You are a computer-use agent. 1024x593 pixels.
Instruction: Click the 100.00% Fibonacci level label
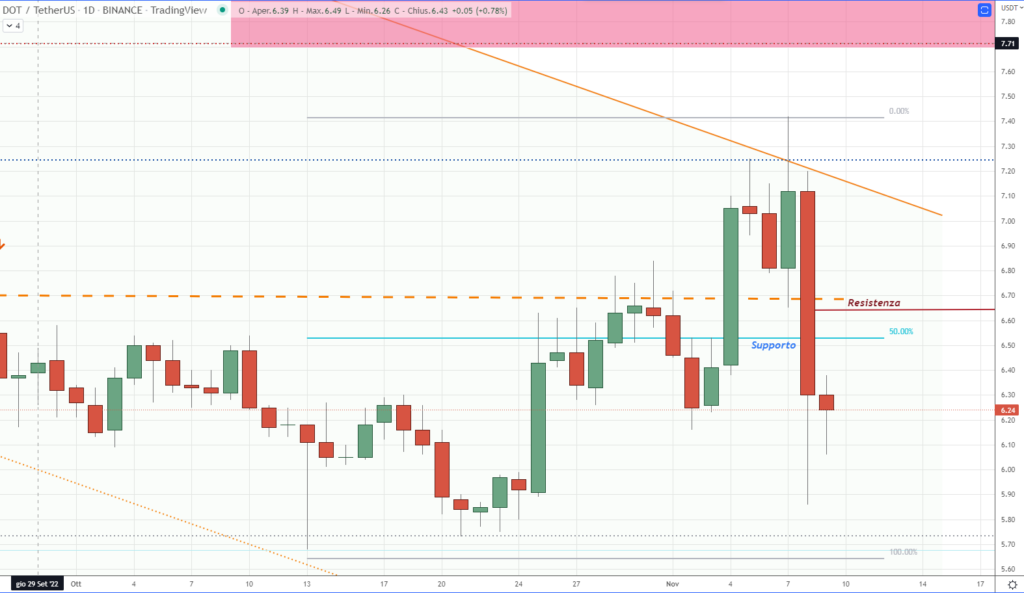coord(902,552)
